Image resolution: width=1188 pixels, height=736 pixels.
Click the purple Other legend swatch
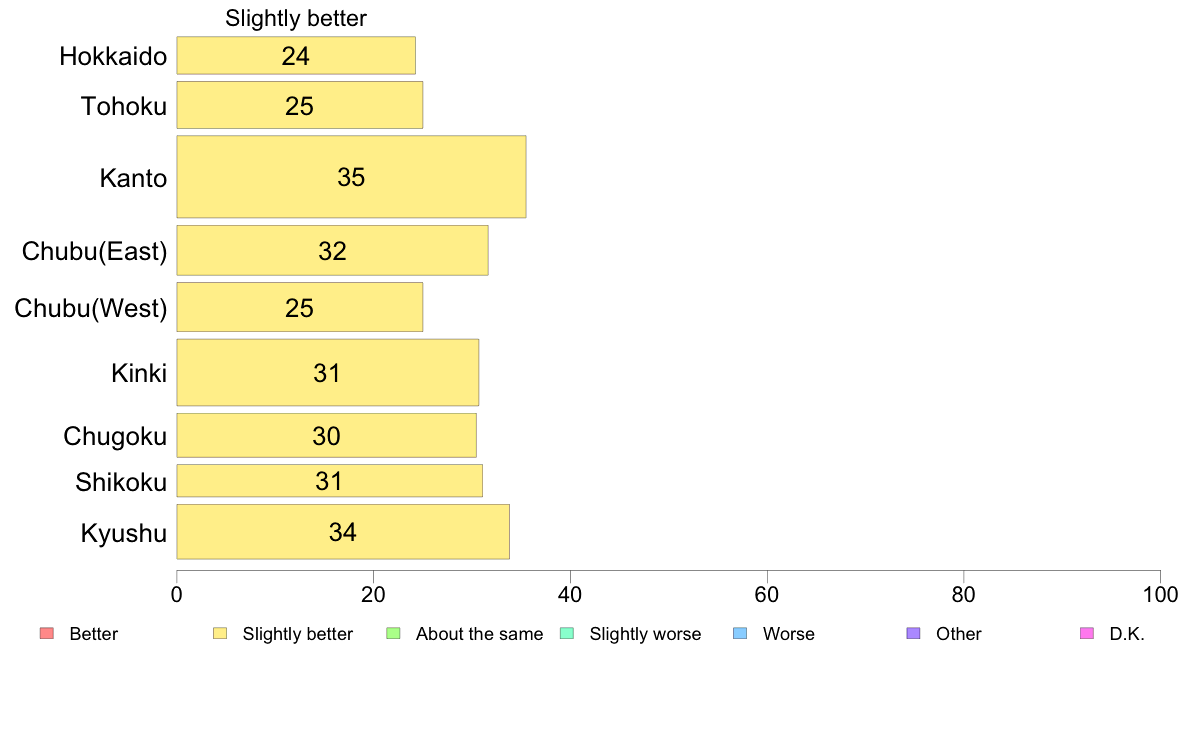914,633
